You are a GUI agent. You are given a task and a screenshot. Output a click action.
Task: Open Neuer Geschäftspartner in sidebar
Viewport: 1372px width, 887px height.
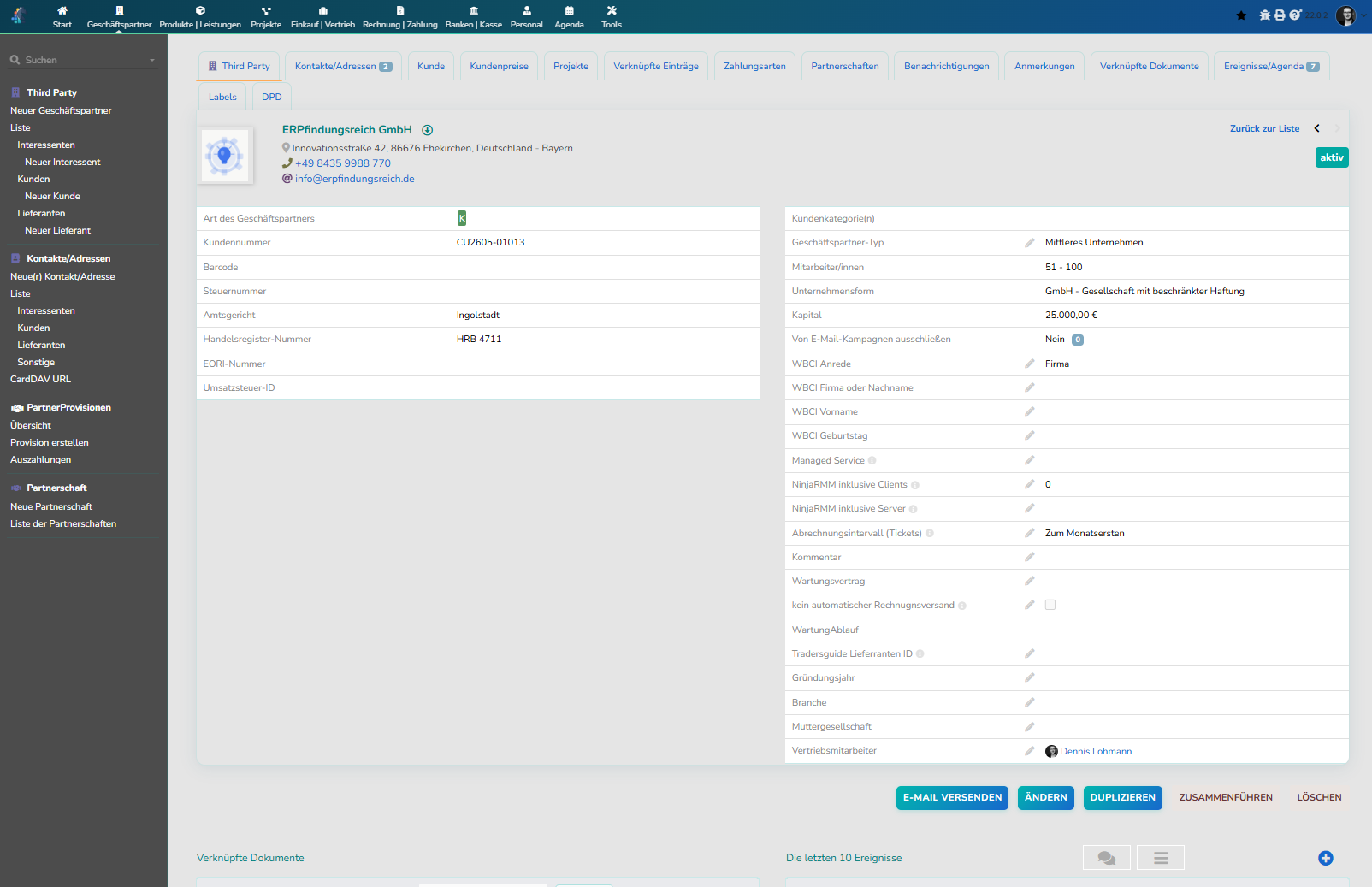61,110
